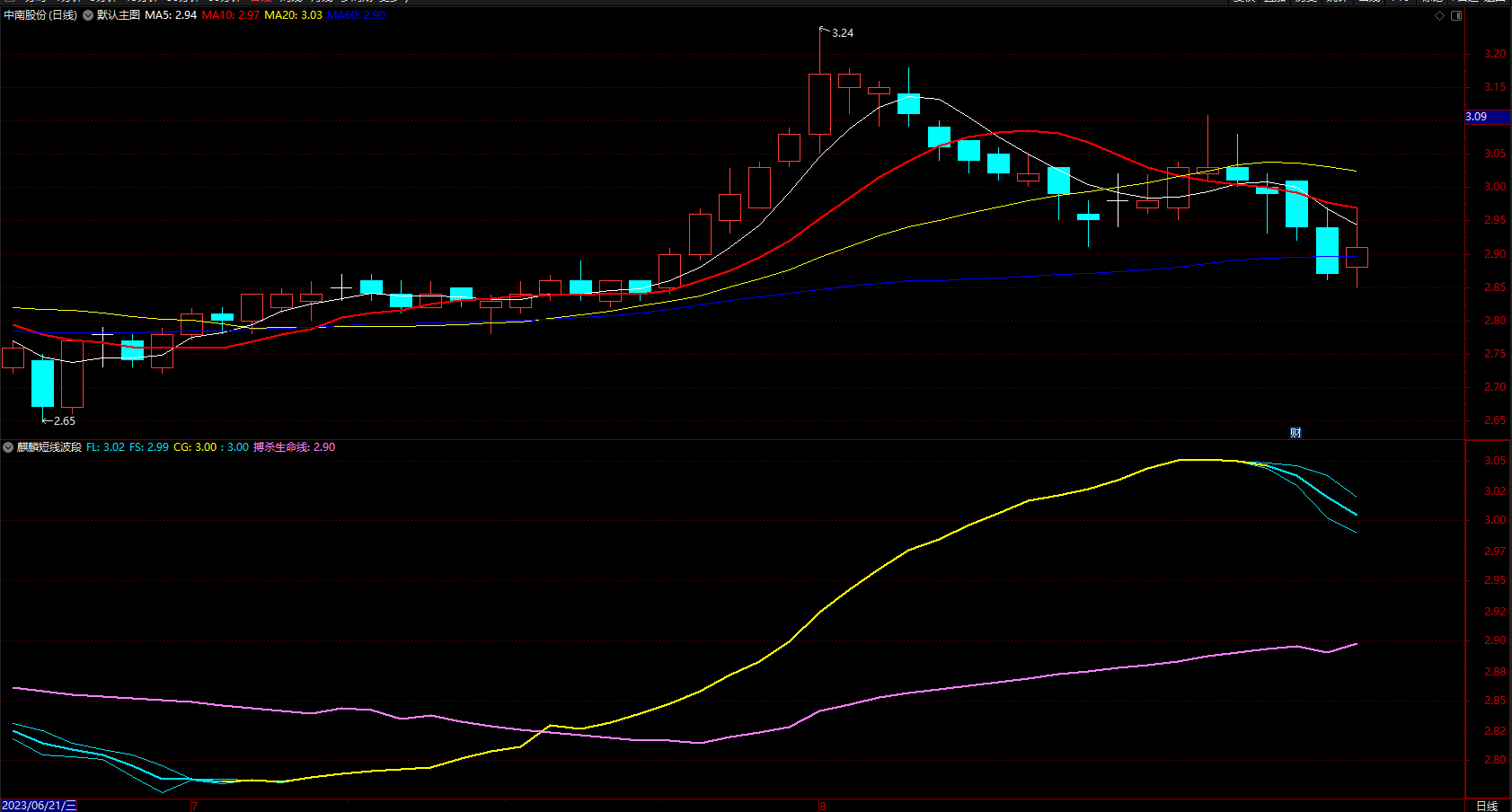Image resolution: width=1512 pixels, height=812 pixels.
Task: Toggle the side panel layout icon
Action: (x=1456, y=15)
